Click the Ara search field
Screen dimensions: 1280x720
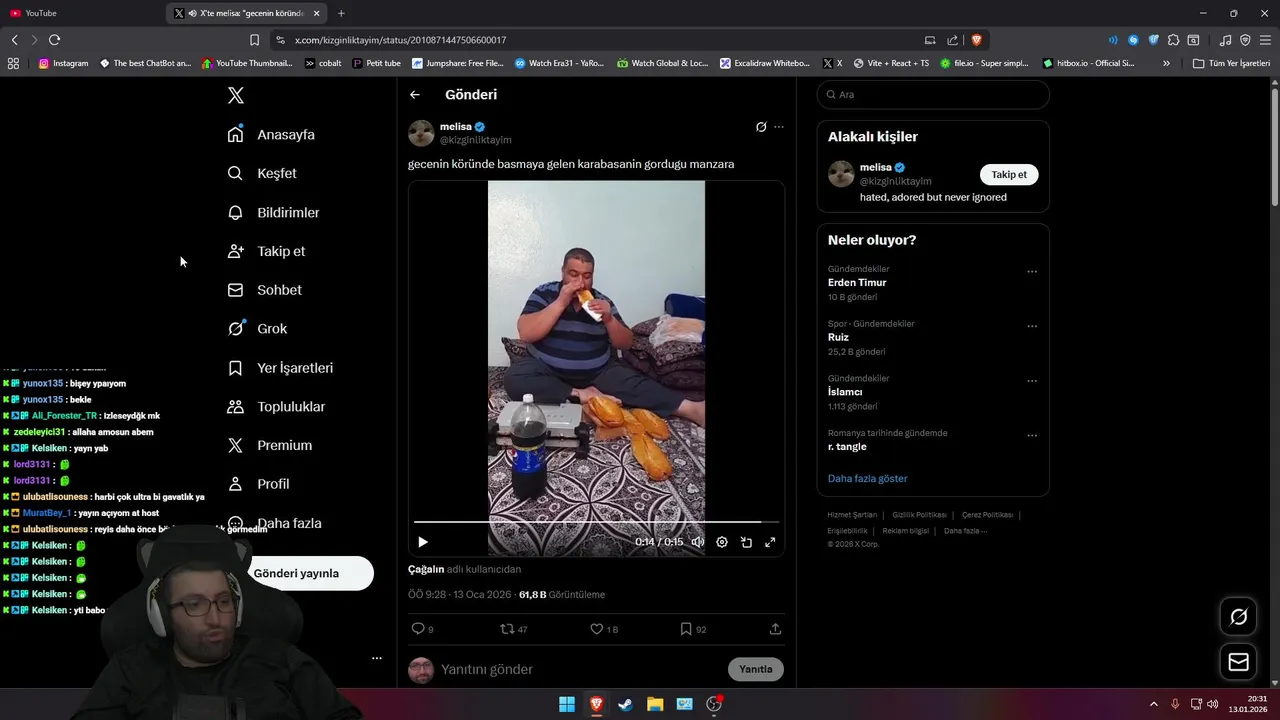click(x=933, y=94)
